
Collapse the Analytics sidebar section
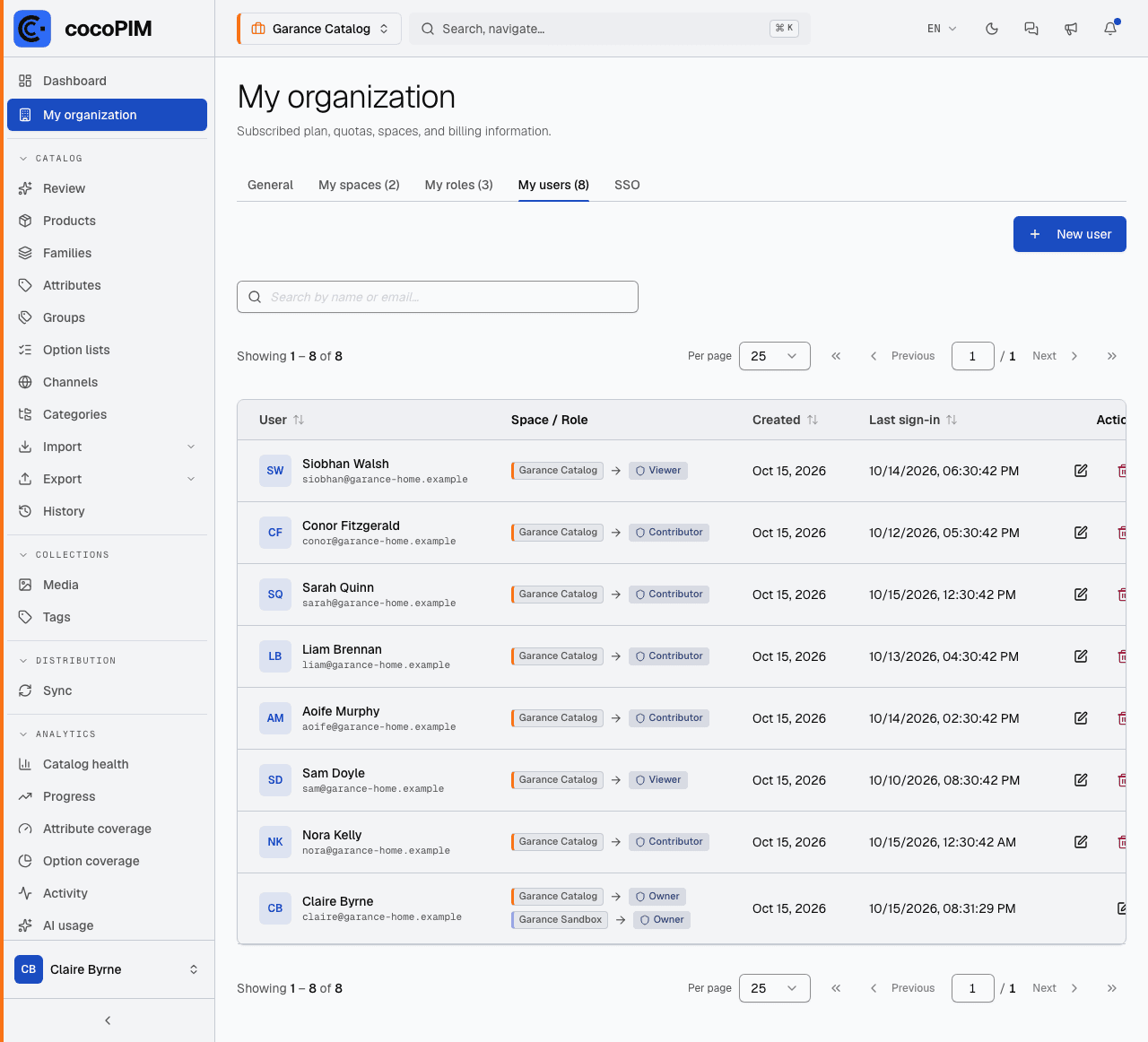pyautogui.click(x=57, y=734)
